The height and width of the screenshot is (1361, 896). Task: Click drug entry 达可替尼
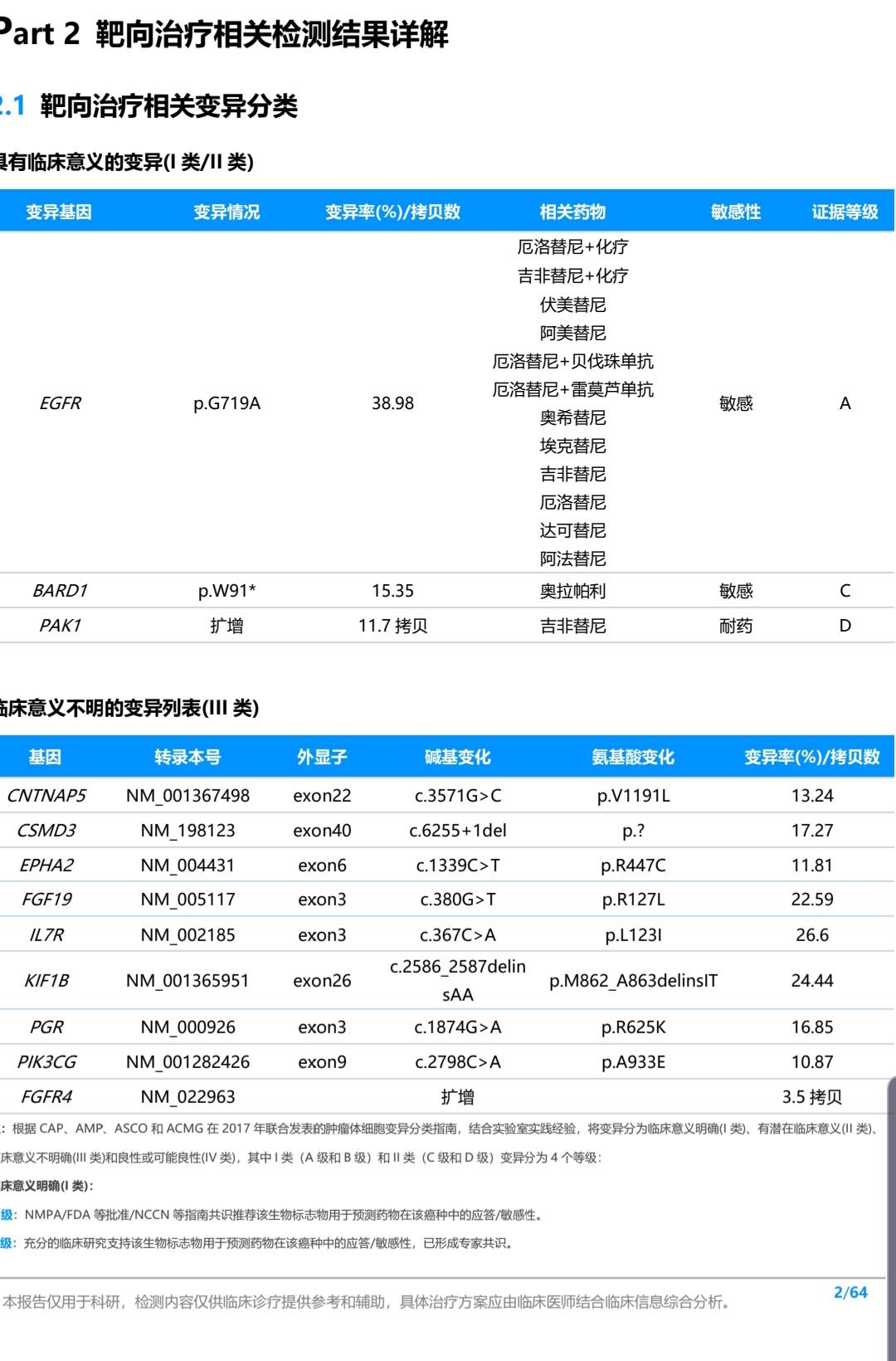[572, 530]
